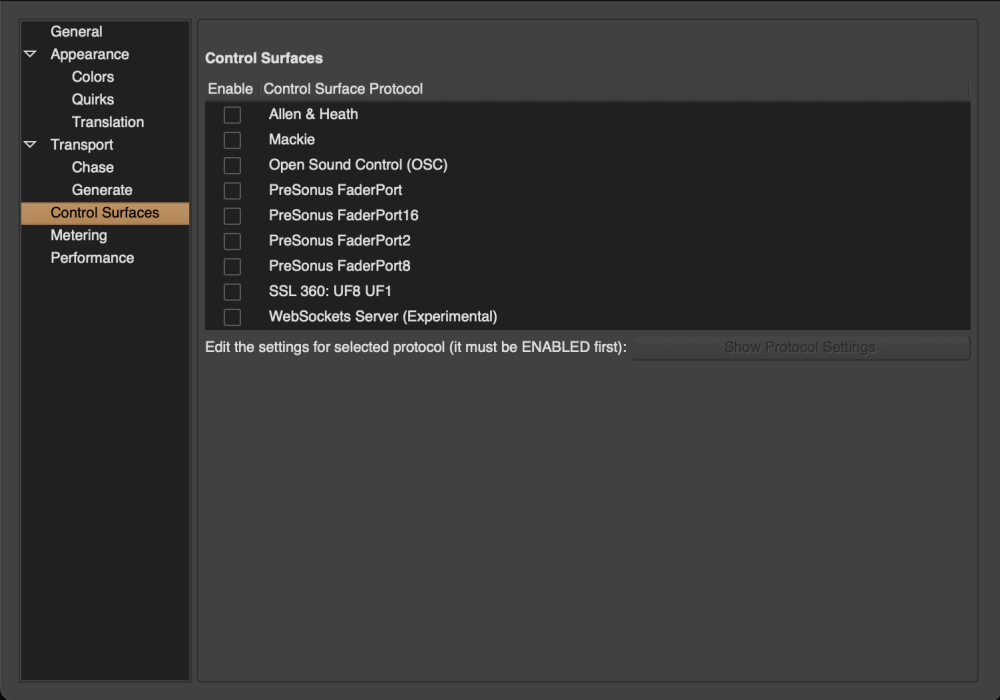This screenshot has height=700, width=1000.
Task: Enable the experimental WebSockets Server
Action: coord(232,316)
